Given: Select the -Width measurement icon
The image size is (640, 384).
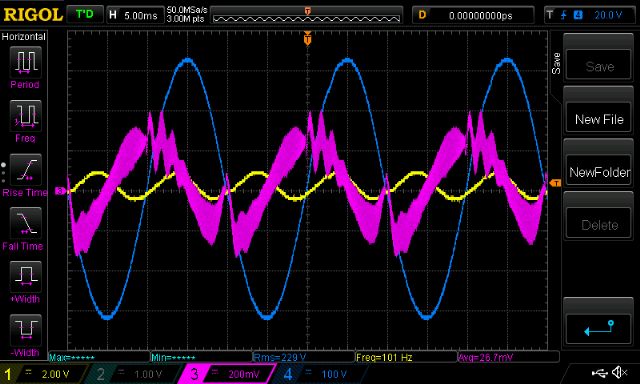Looking at the screenshot, I should point(25,330).
